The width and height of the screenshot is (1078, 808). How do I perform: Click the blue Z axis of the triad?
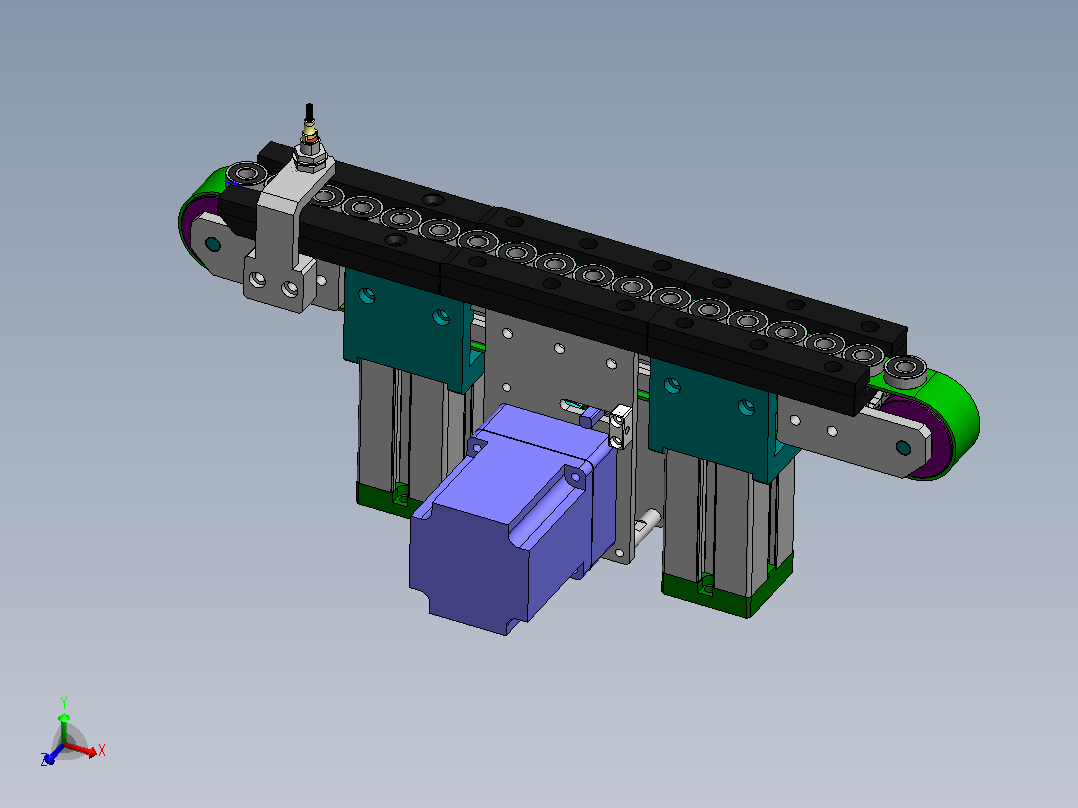point(52,754)
